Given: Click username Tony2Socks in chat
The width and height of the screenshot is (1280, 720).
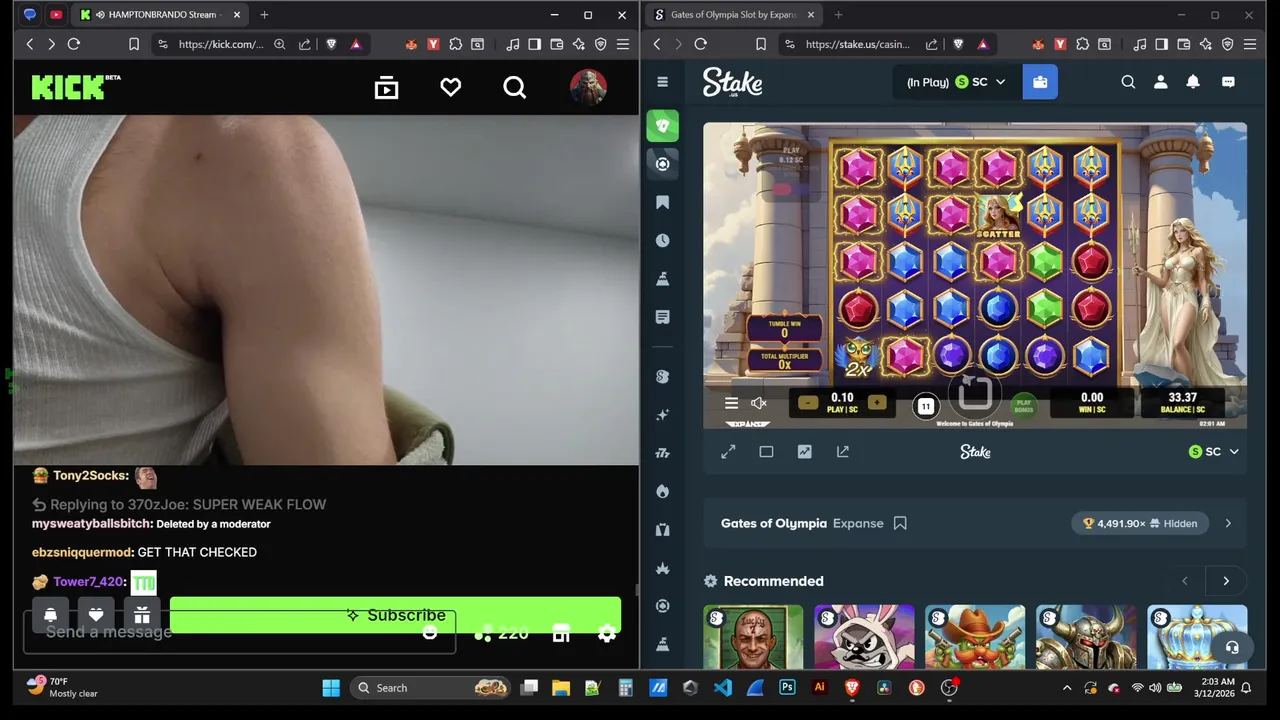Looking at the screenshot, I should [x=91, y=475].
